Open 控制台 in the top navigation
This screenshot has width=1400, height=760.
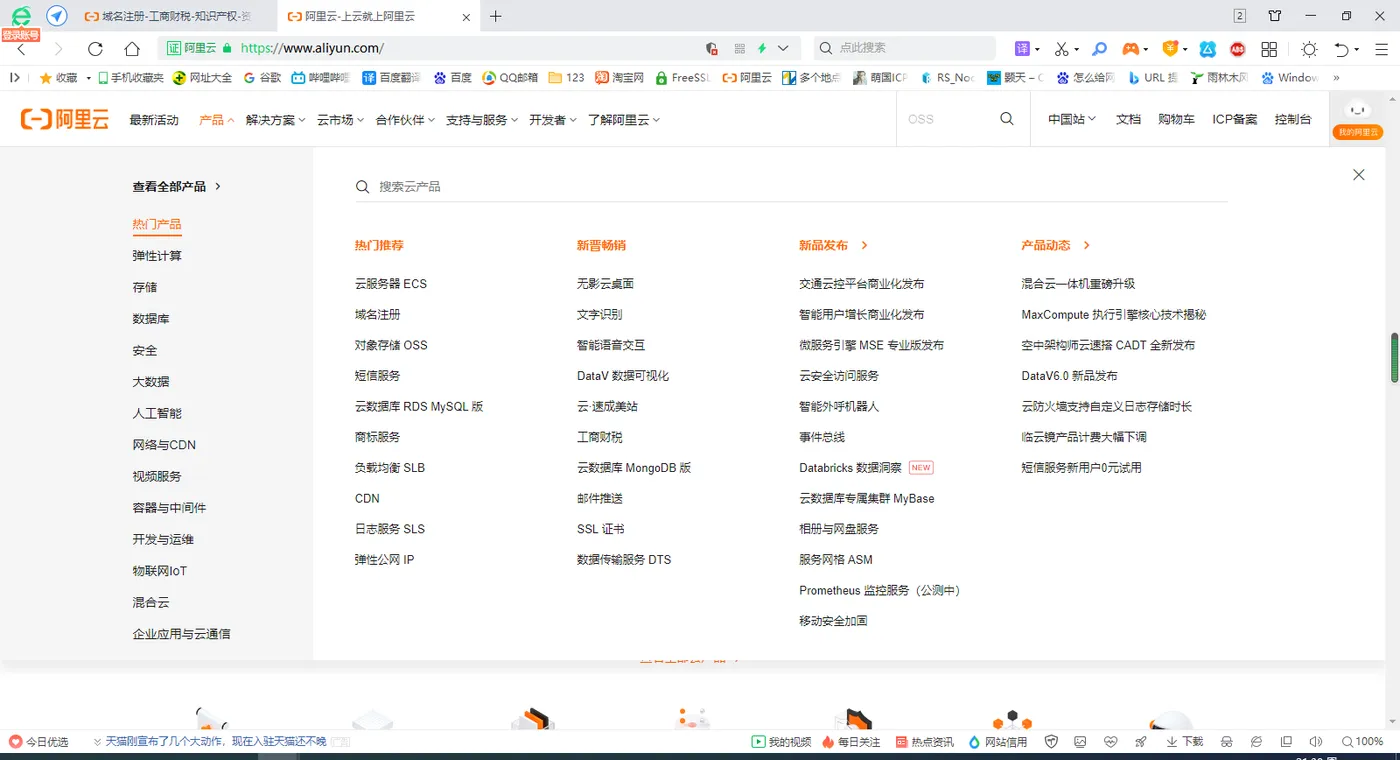pyautogui.click(x=1293, y=119)
